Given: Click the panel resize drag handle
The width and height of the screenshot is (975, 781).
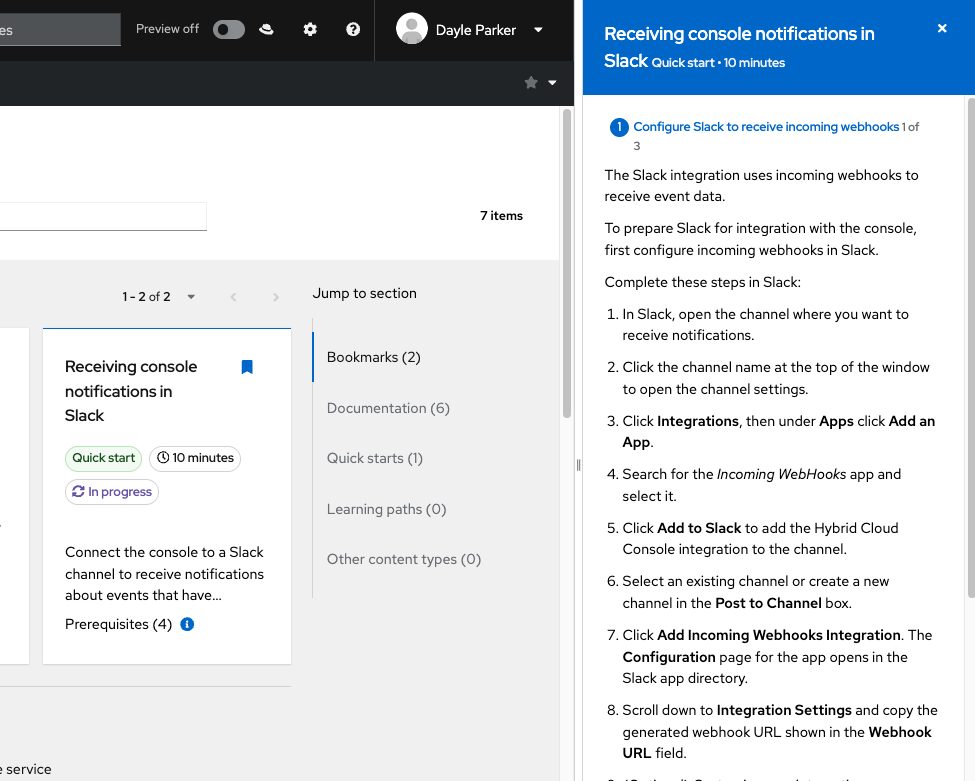Looking at the screenshot, I should tap(578, 465).
